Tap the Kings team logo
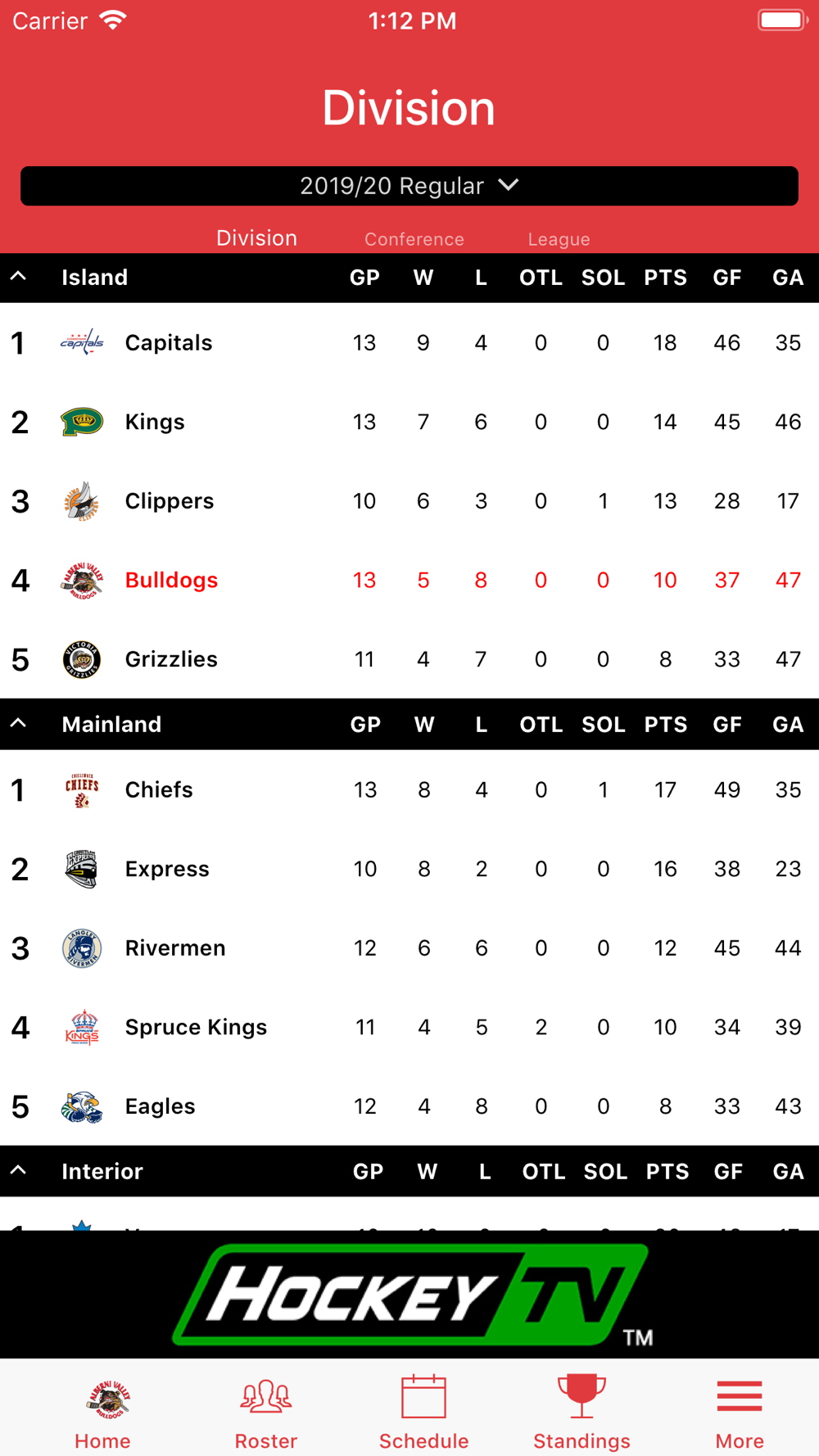This screenshot has width=819, height=1456. [x=82, y=422]
